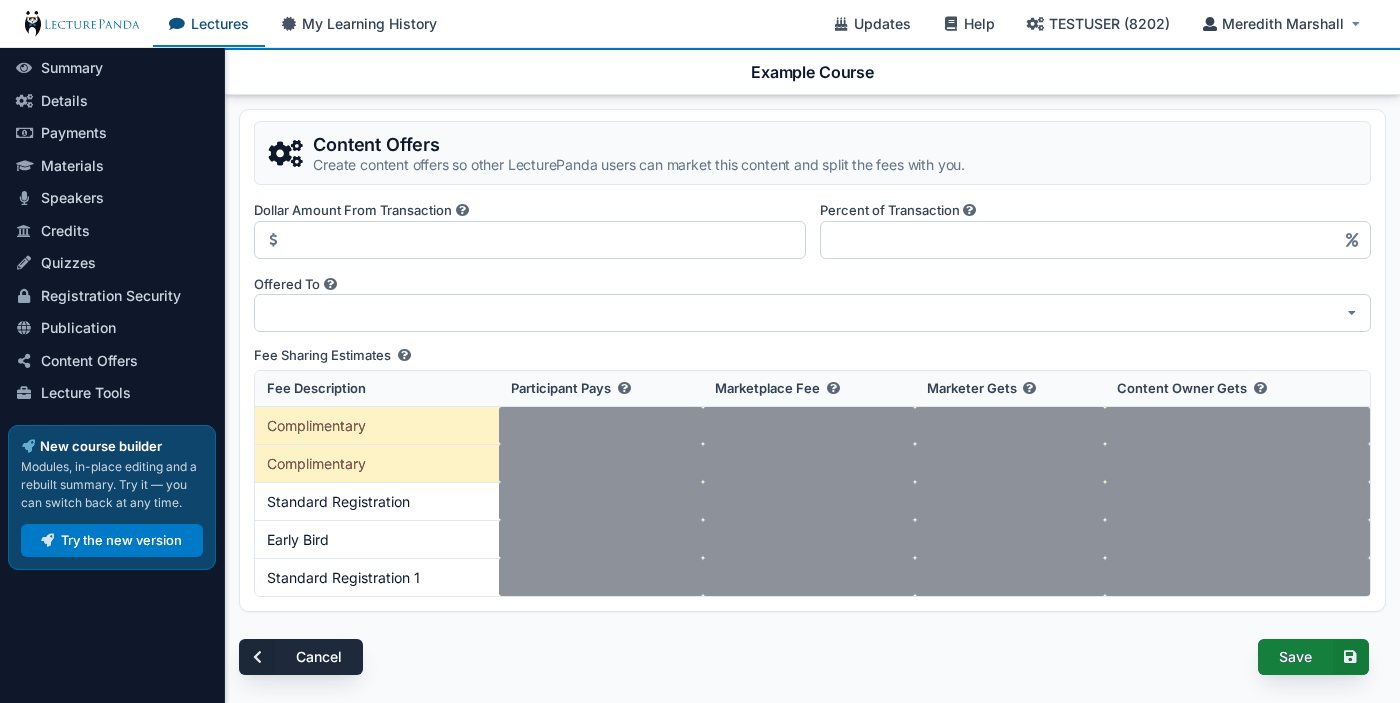Click the help icon beside Percent of Transaction
Screen dimensions: 1400x703
point(970,210)
